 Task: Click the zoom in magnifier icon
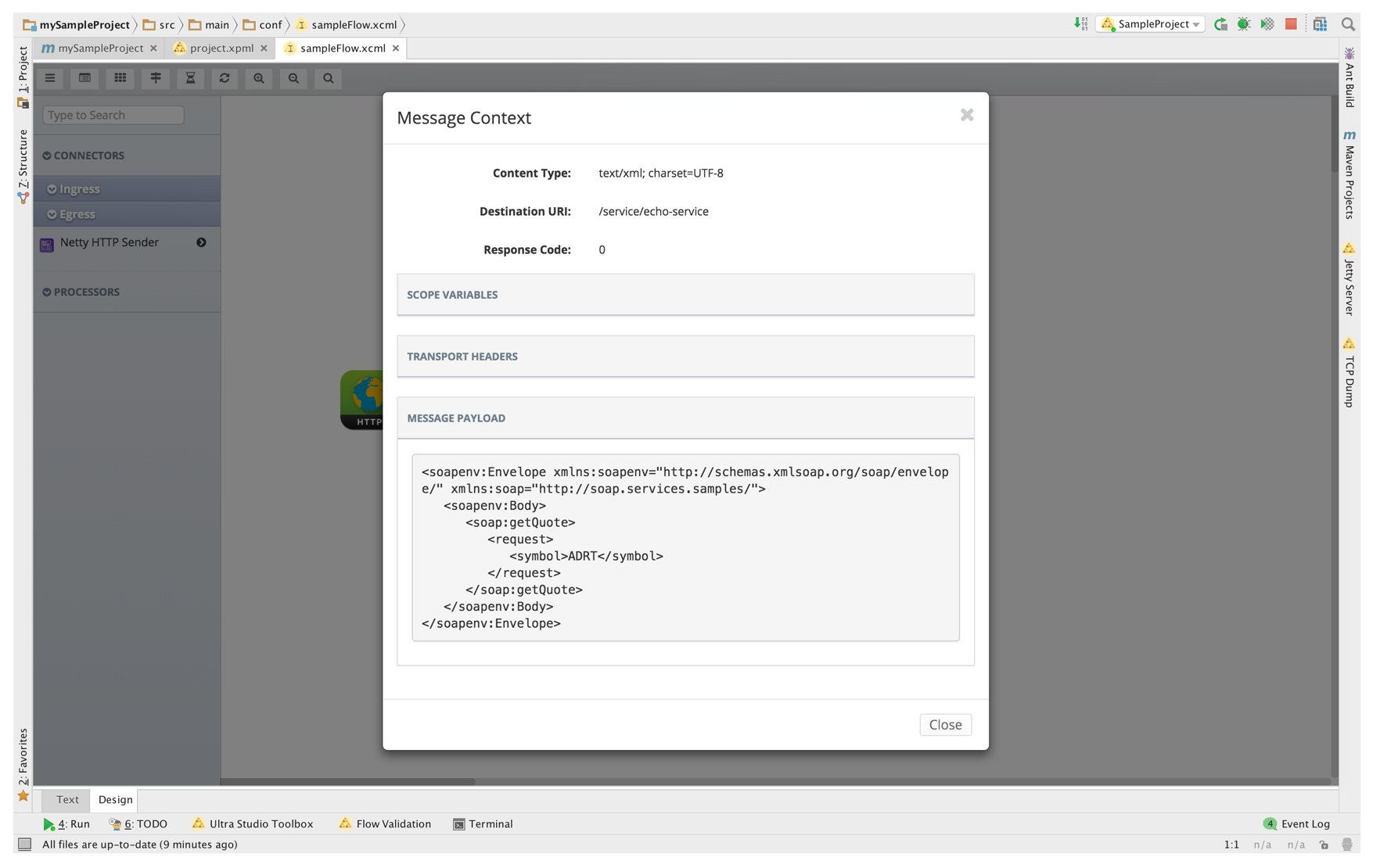(259, 78)
